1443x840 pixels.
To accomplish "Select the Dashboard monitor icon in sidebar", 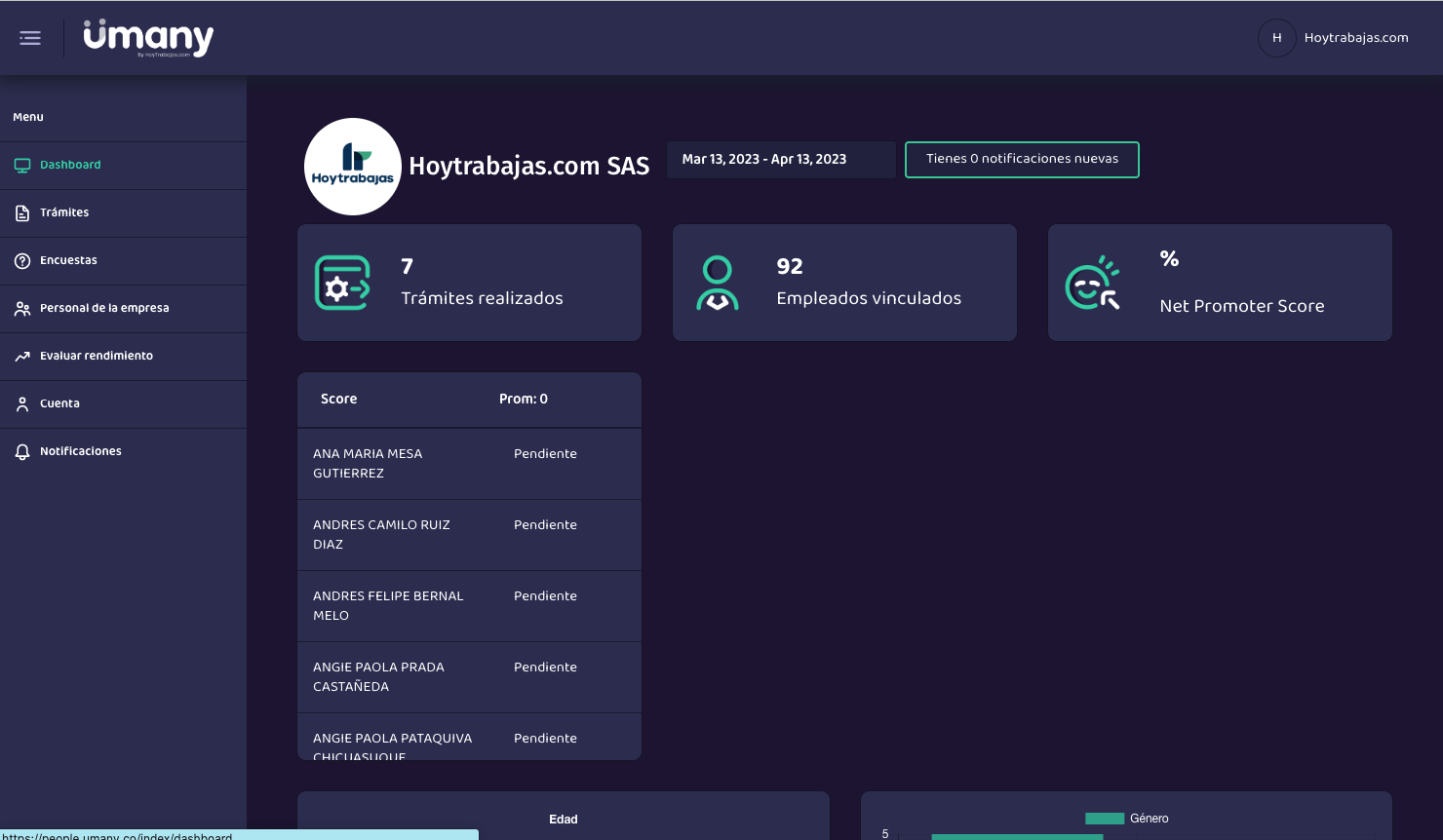I will [x=22, y=166].
